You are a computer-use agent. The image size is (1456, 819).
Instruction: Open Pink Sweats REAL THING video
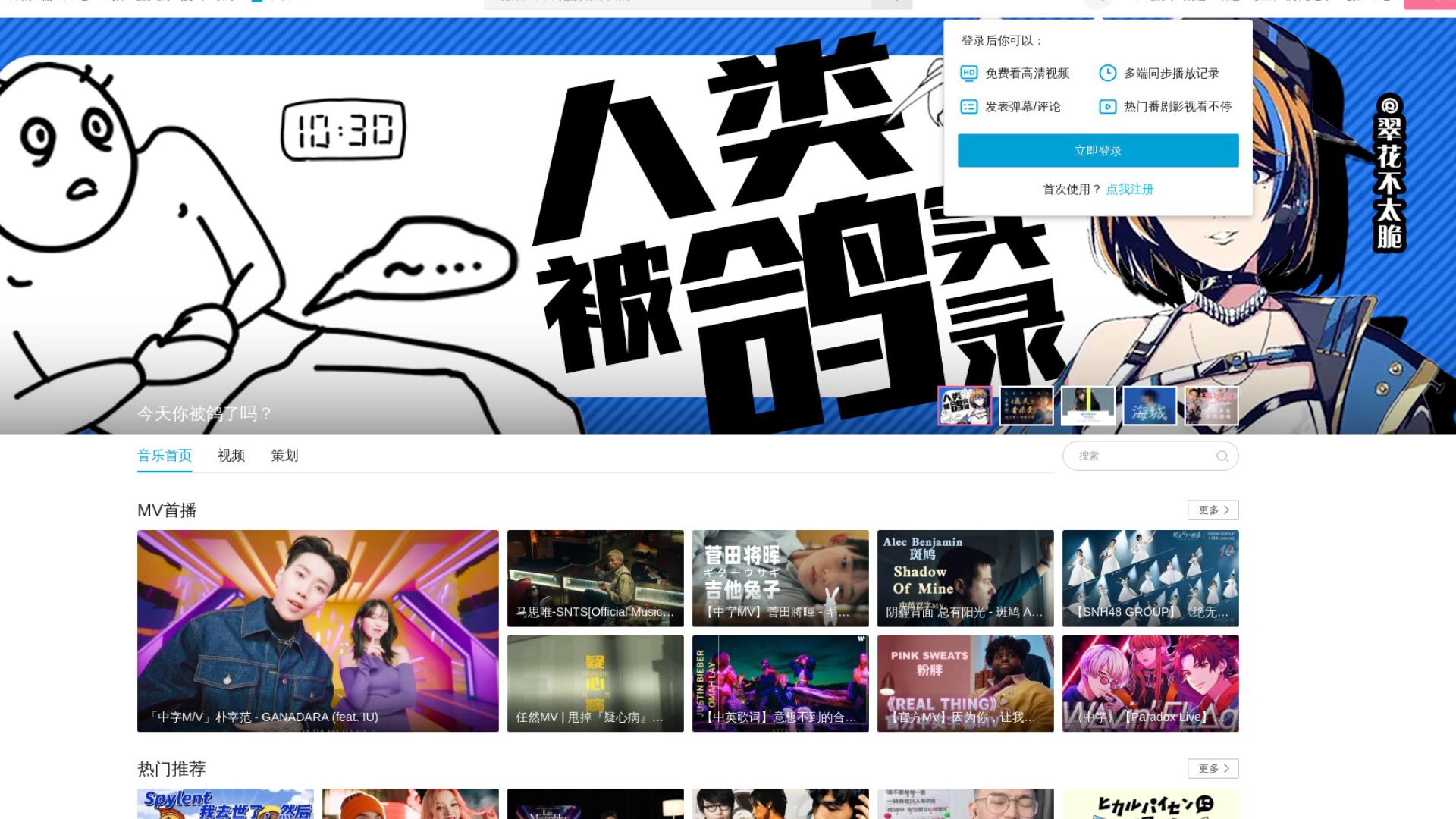[x=965, y=683]
